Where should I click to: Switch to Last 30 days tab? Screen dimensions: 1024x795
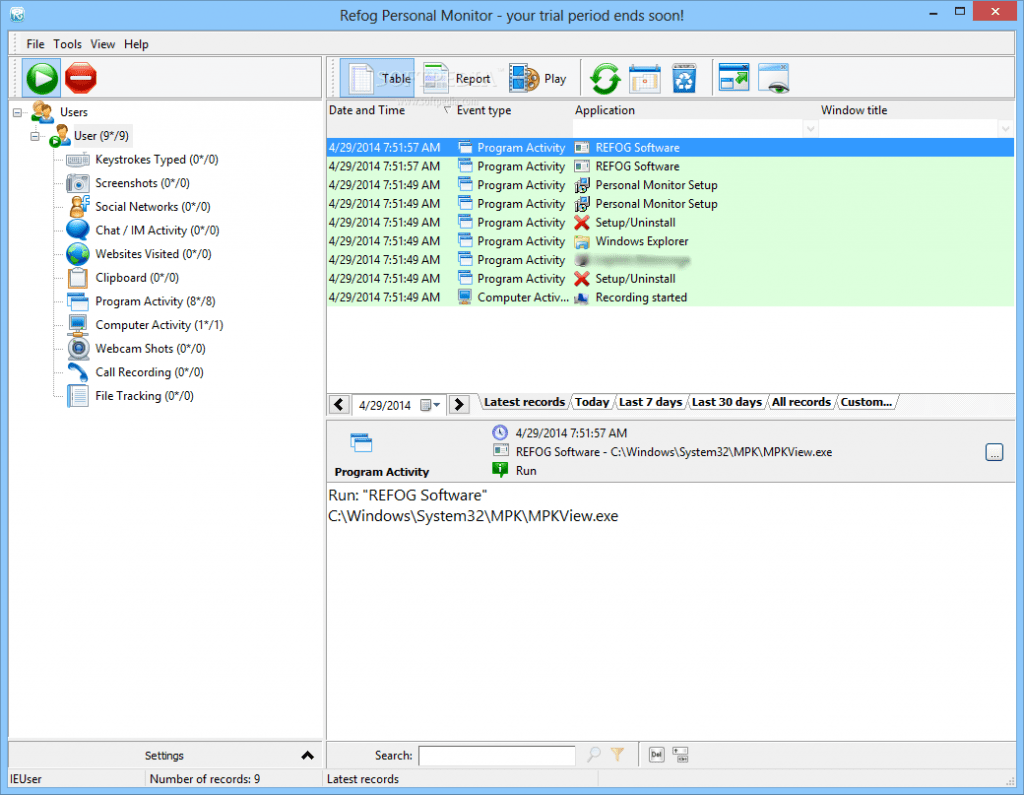(727, 402)
